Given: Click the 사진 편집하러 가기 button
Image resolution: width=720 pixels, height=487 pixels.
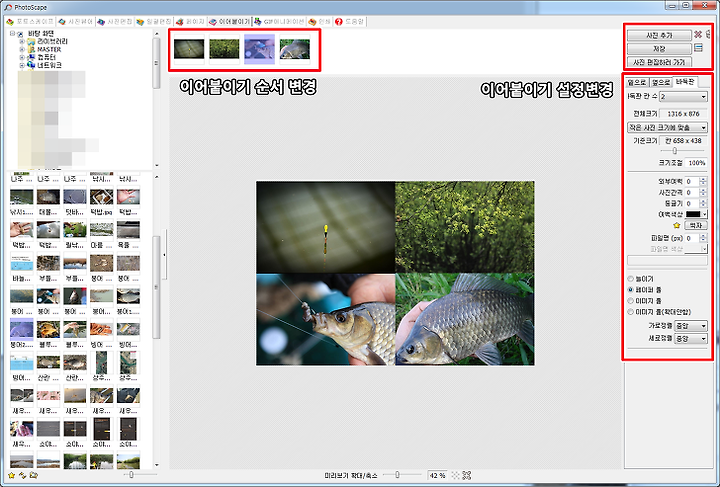Looking at the screenshot, I should pyautogui.click(x=659, y=62).
